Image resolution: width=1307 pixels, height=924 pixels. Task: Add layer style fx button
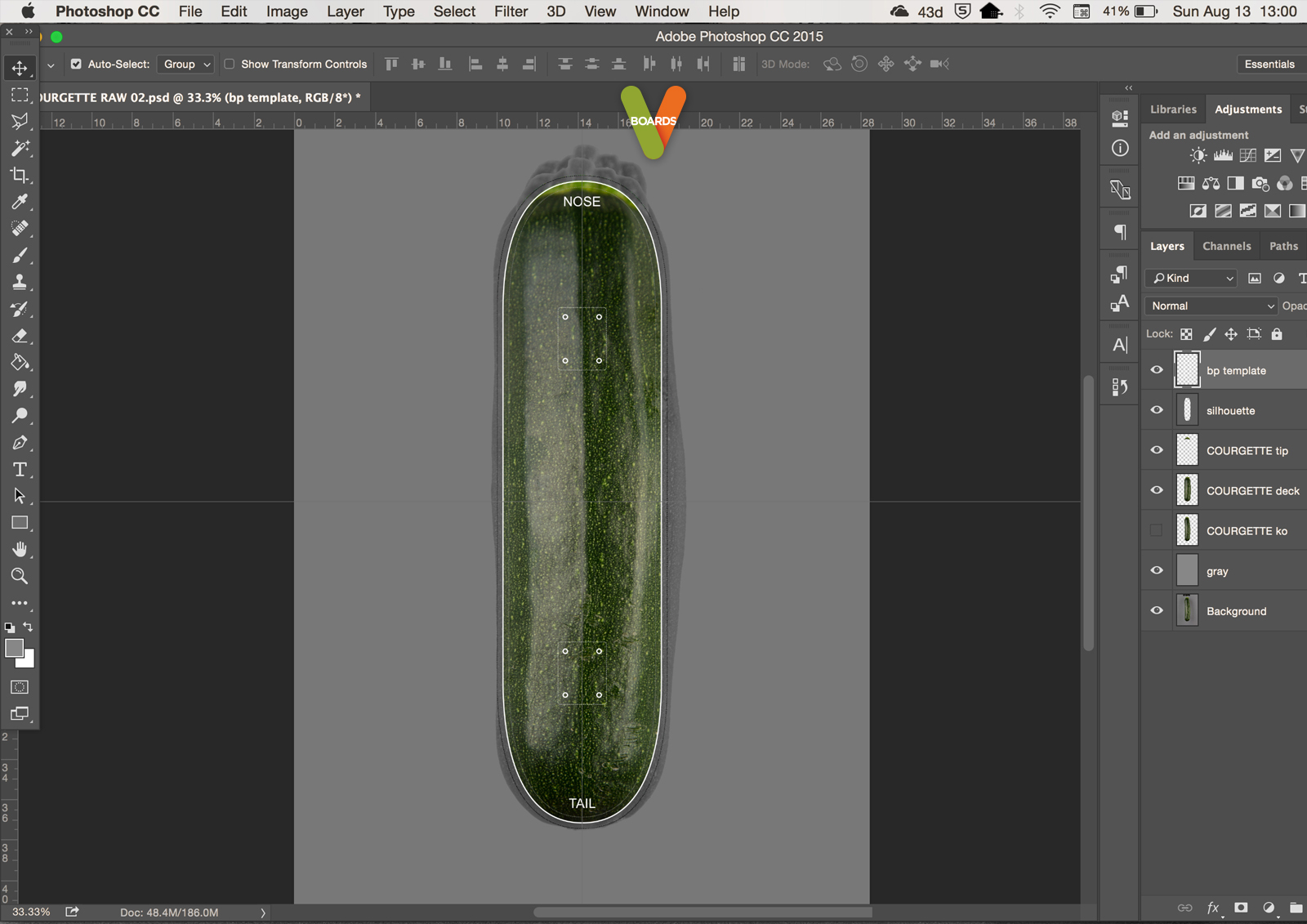point(1214,908)
